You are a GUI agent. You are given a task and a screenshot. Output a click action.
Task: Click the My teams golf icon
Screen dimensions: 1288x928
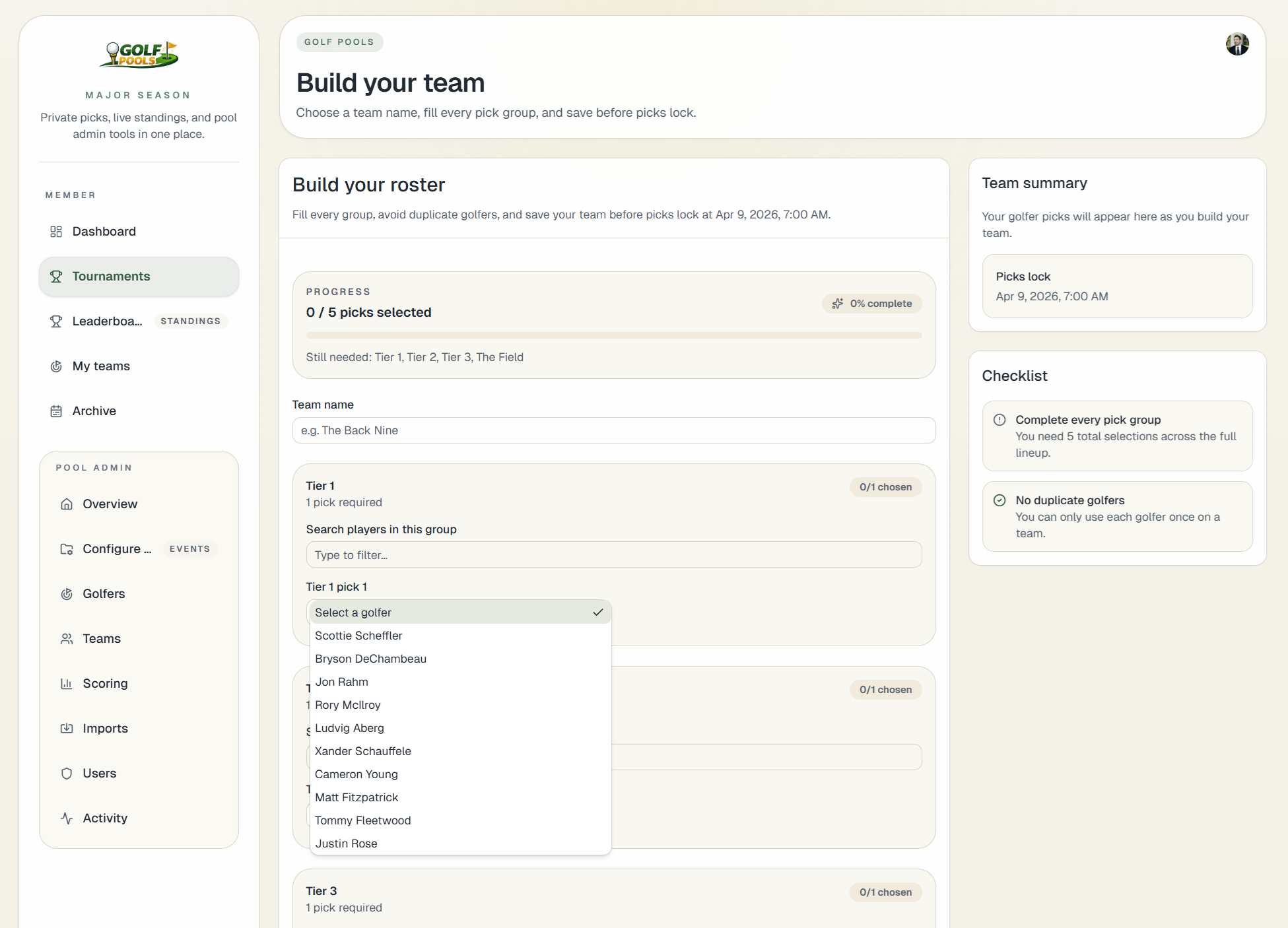point(56,366)
